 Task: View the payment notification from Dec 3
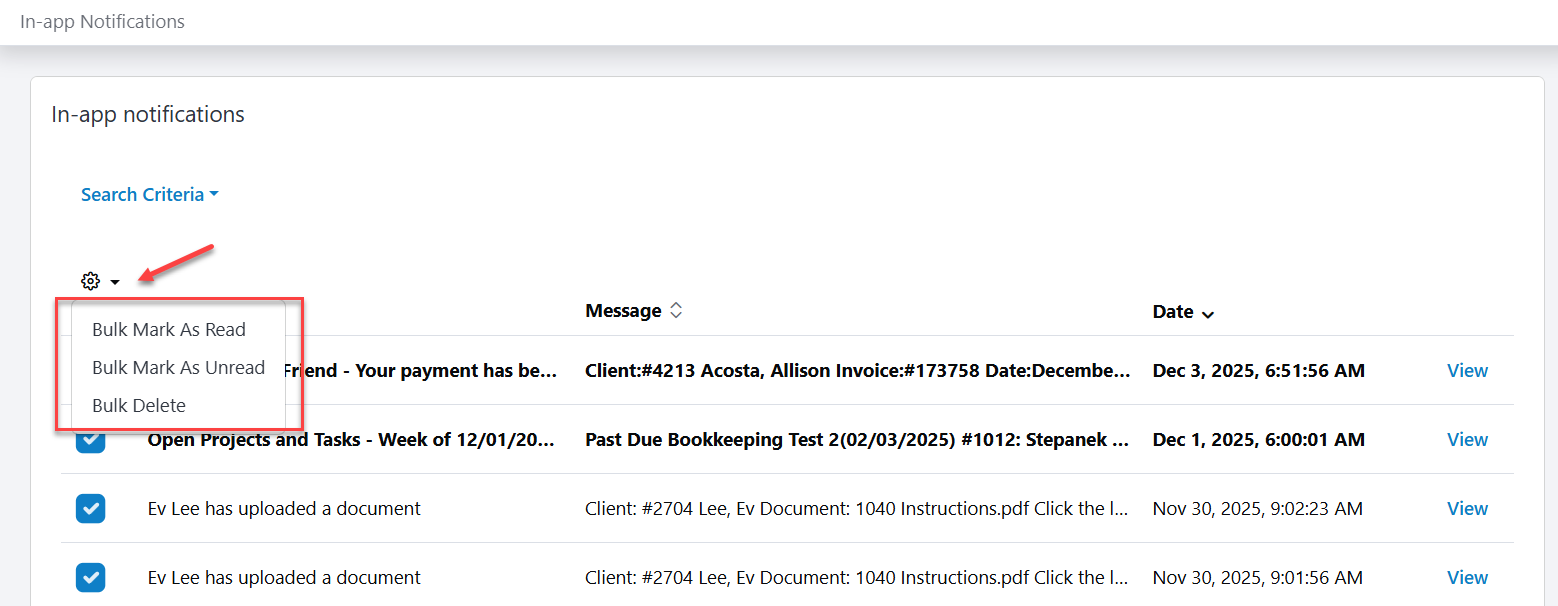tap(1467, 370)
